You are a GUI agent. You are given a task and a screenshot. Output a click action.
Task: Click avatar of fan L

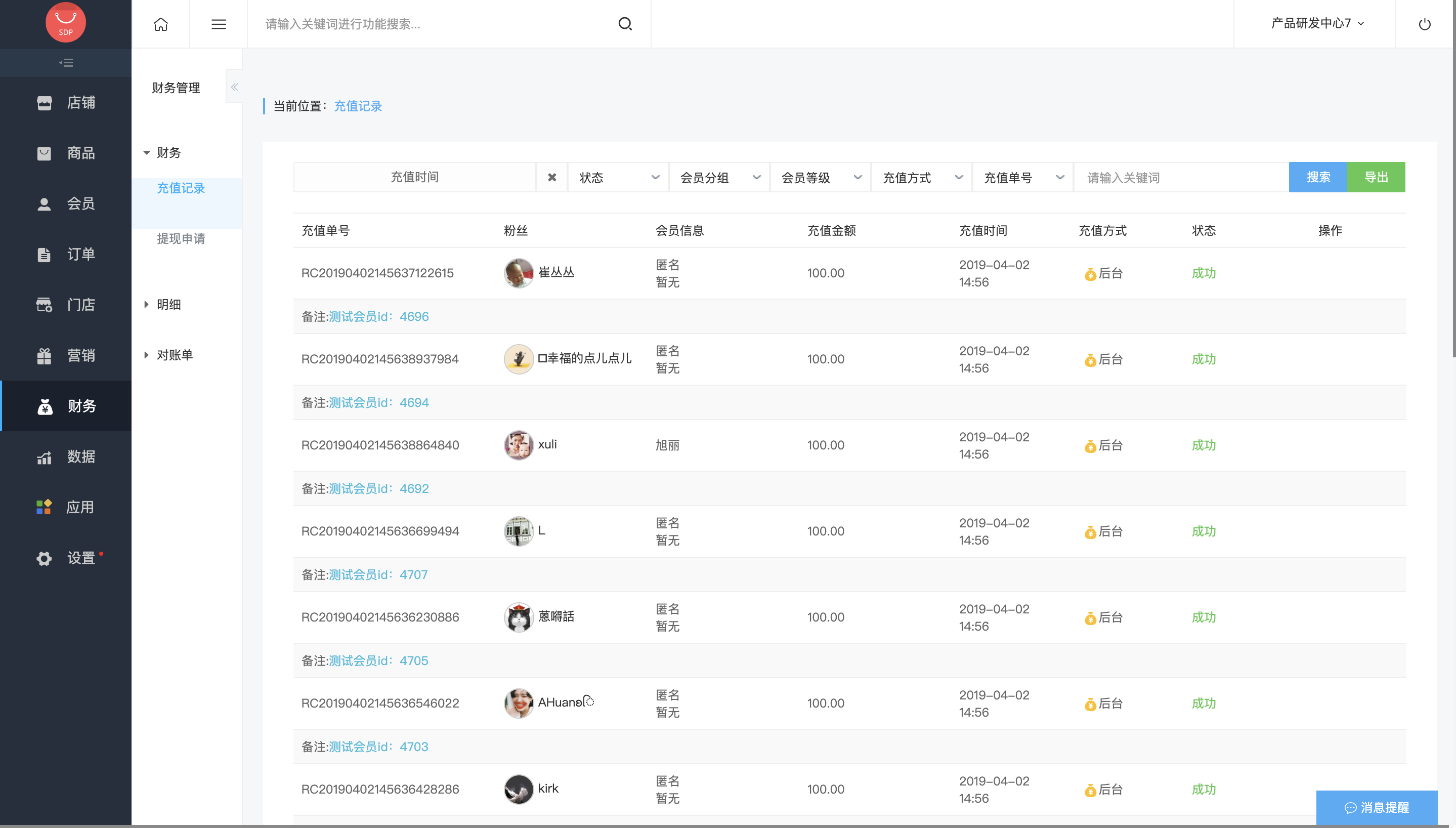[518, 531]
